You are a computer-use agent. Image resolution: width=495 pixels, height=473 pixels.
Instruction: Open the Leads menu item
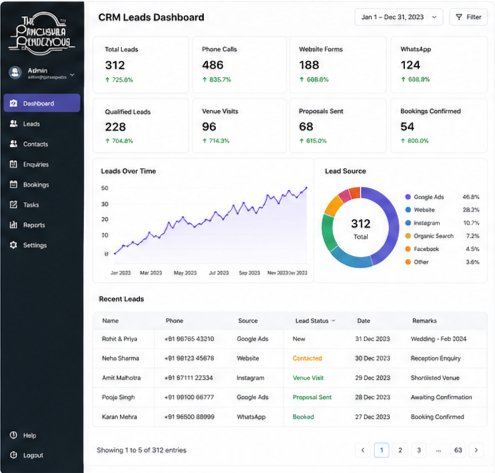pos(42,124)
